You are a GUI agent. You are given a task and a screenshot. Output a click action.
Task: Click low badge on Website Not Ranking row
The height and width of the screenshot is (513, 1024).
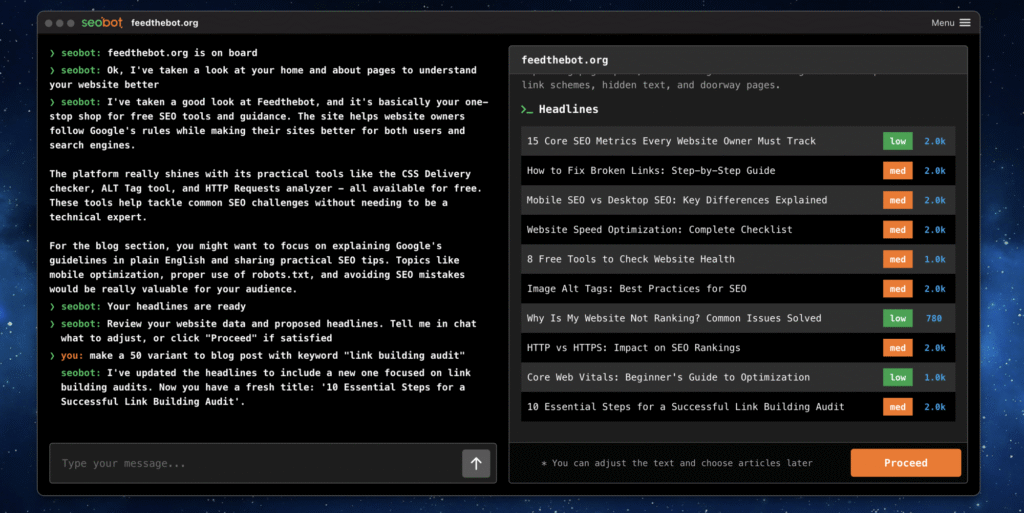[x=898, y=319]
